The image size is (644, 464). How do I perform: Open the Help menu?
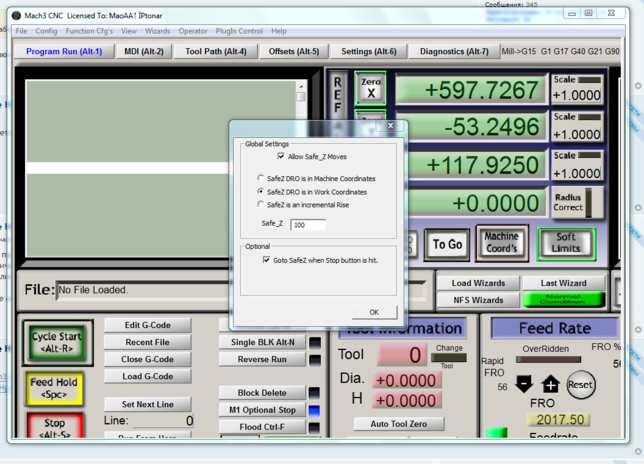[x=279, y=31]
